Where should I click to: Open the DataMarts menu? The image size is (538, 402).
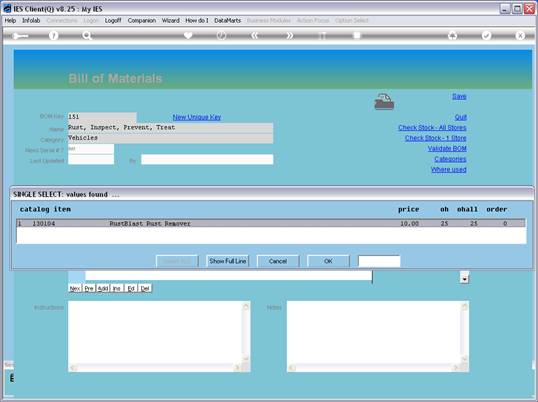pos(227,21)
